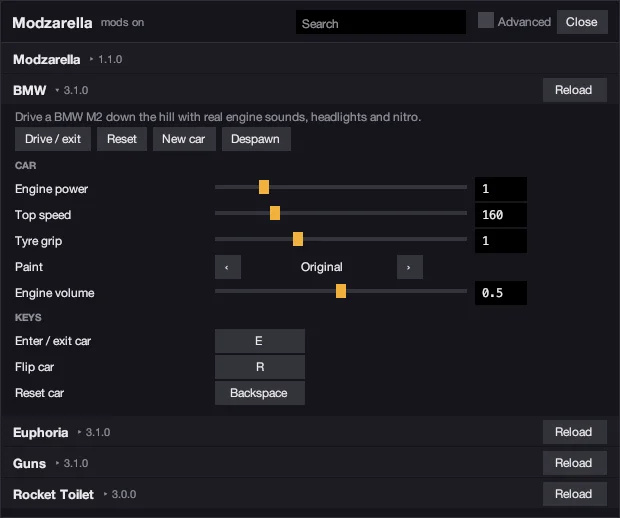The height and width of the screenshot is (518, 620).
Task: Click the Modzarella title in the header
Action: point(52,23)
